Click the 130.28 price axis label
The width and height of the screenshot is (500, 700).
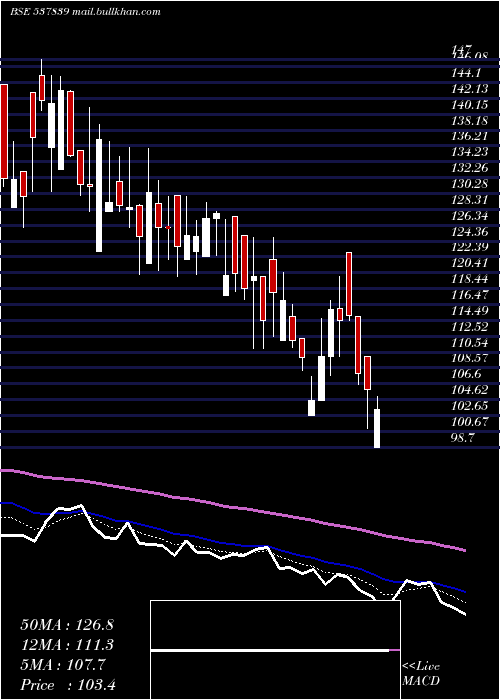(470, 184)
